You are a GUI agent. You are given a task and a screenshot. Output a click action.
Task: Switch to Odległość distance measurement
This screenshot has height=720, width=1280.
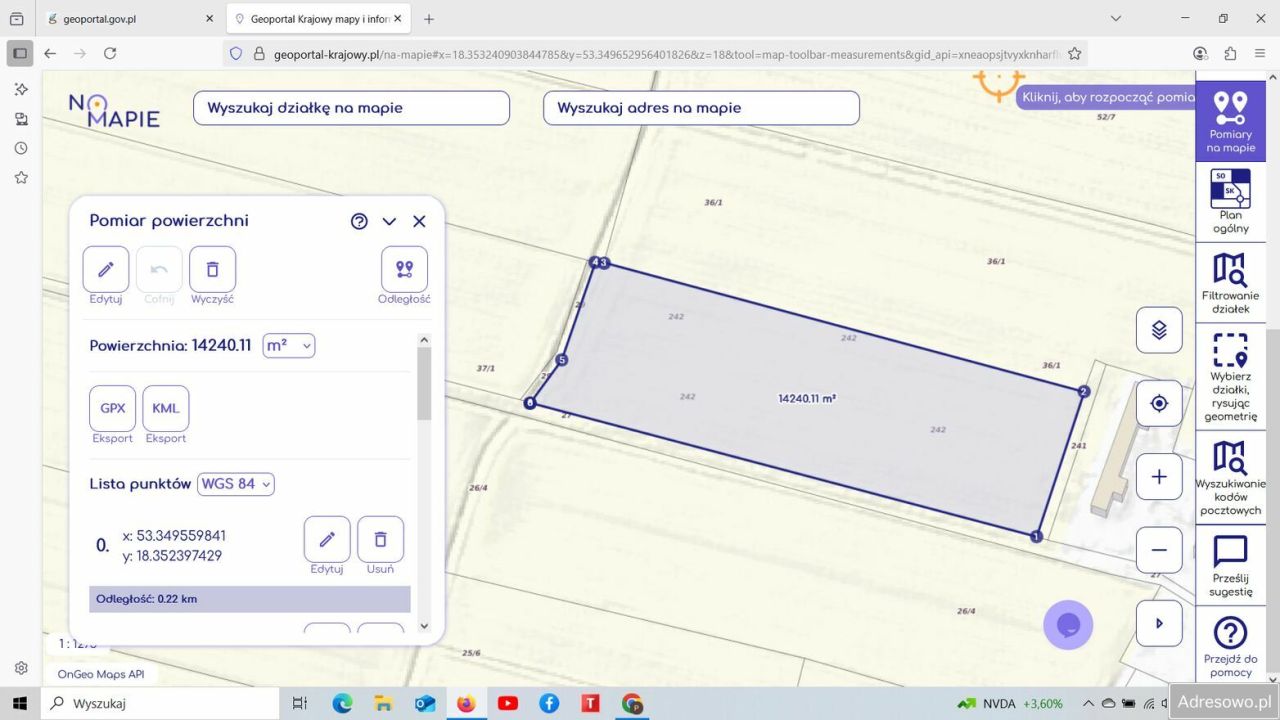tap(404, 270)
